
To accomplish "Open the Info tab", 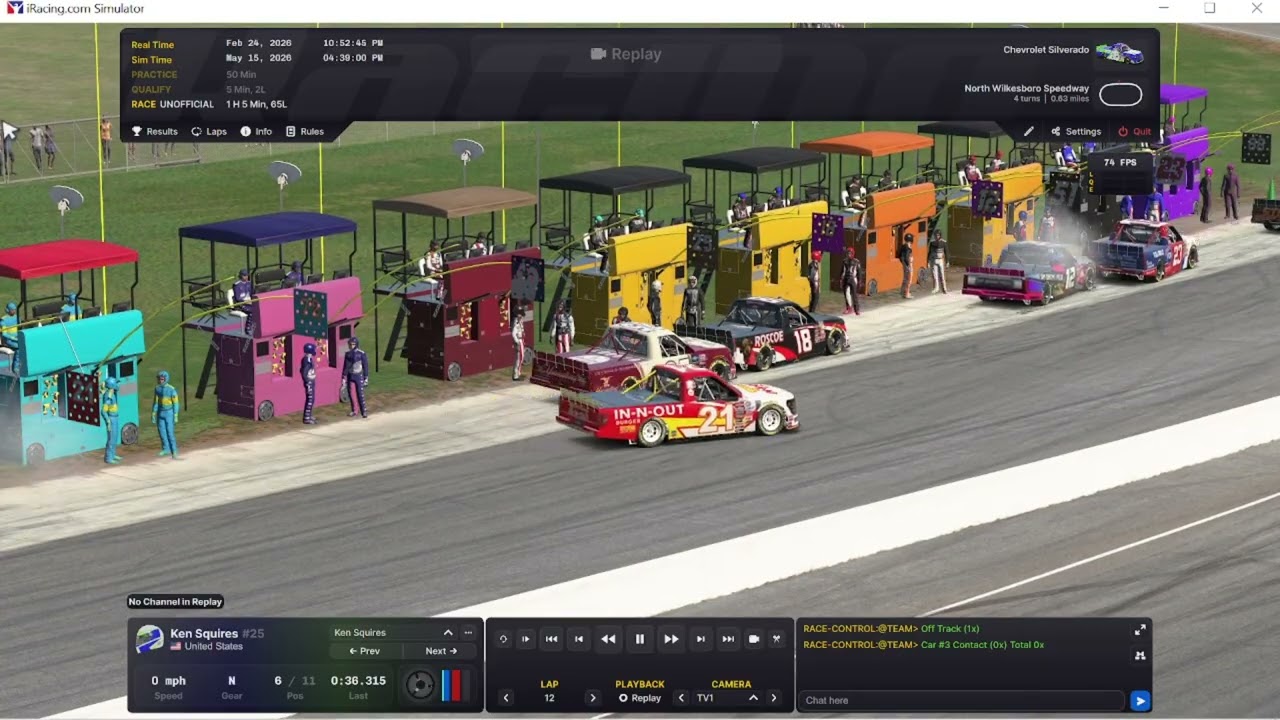I will pyautogui.click(x=256, y=131).
